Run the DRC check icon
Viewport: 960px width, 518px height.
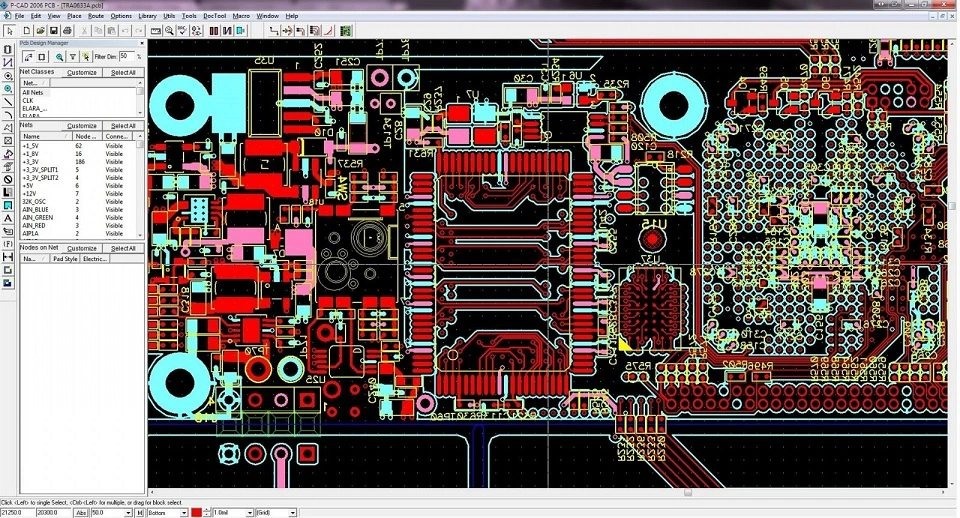pyautogui.click(x=182, y=31)
